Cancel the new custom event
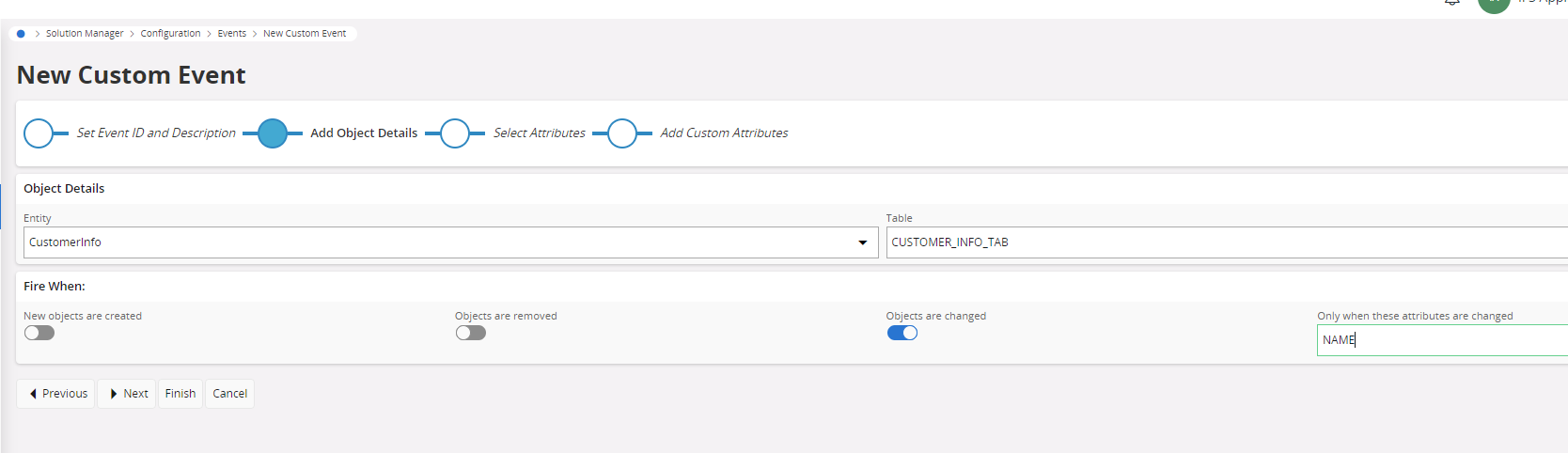The width and height of the screenshot is (1568, 453). 230,394
